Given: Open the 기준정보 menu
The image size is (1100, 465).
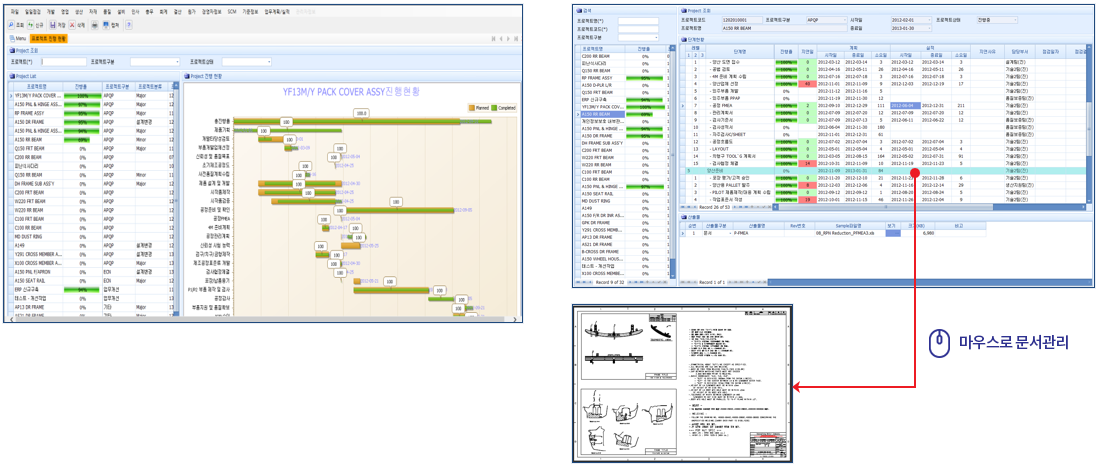Looking at the screenshot, I should point(250,12).
